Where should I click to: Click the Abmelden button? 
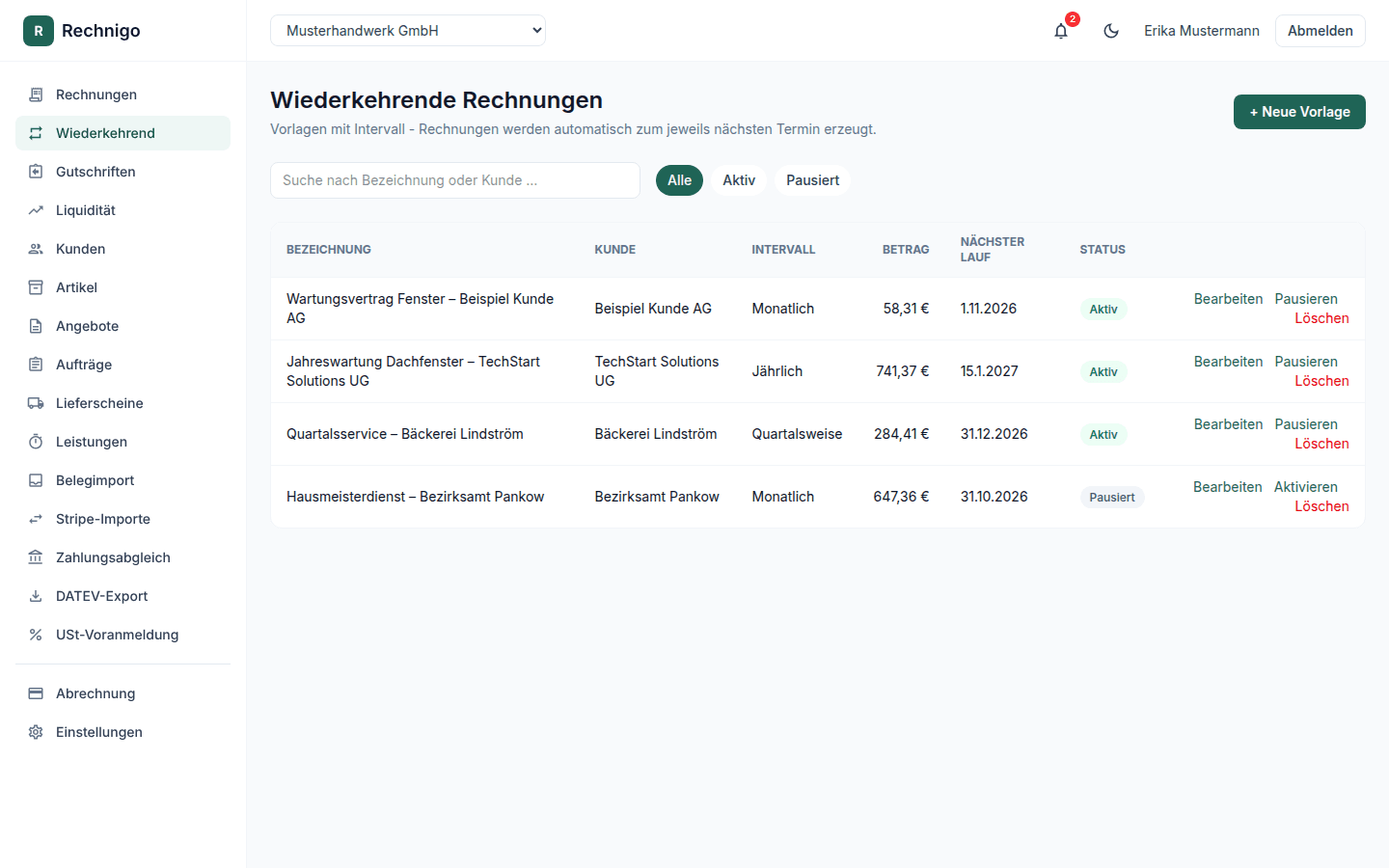[x=1320, y=31]
